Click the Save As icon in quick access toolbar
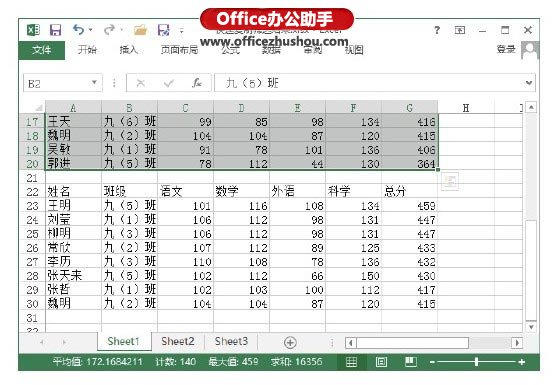 [164, 30]
